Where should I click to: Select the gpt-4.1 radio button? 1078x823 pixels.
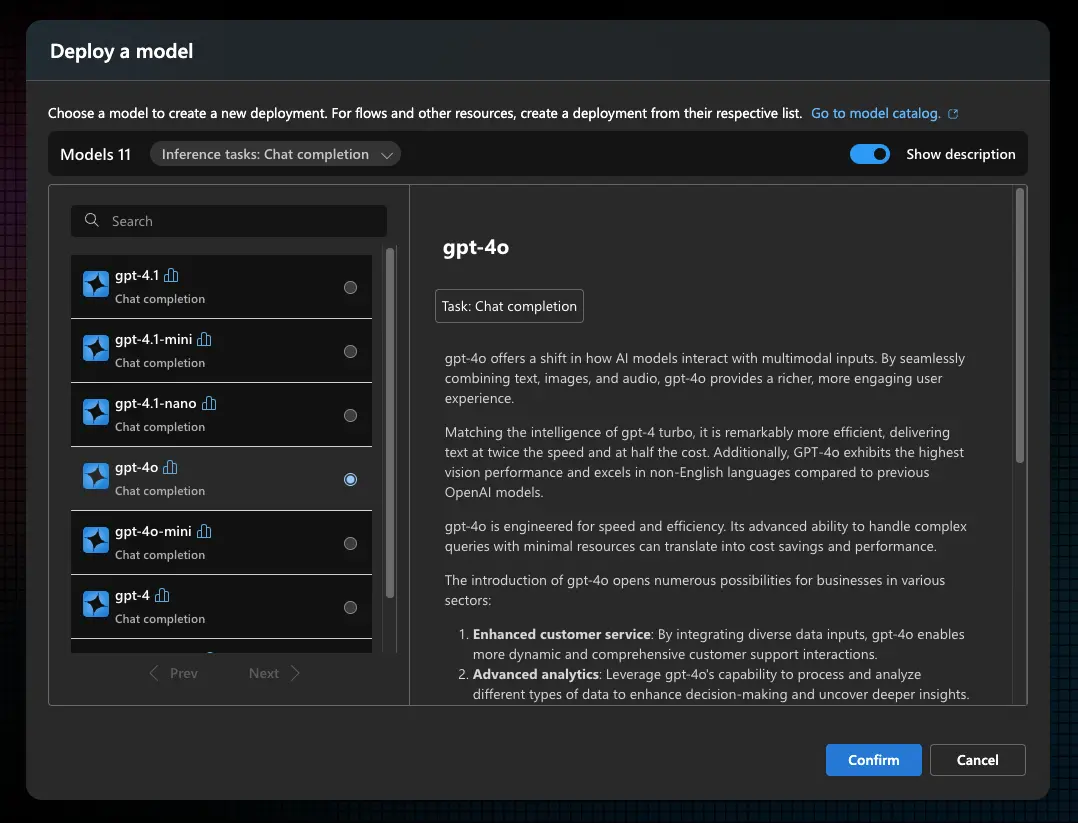pyautogui.click(x=350, y=287)
